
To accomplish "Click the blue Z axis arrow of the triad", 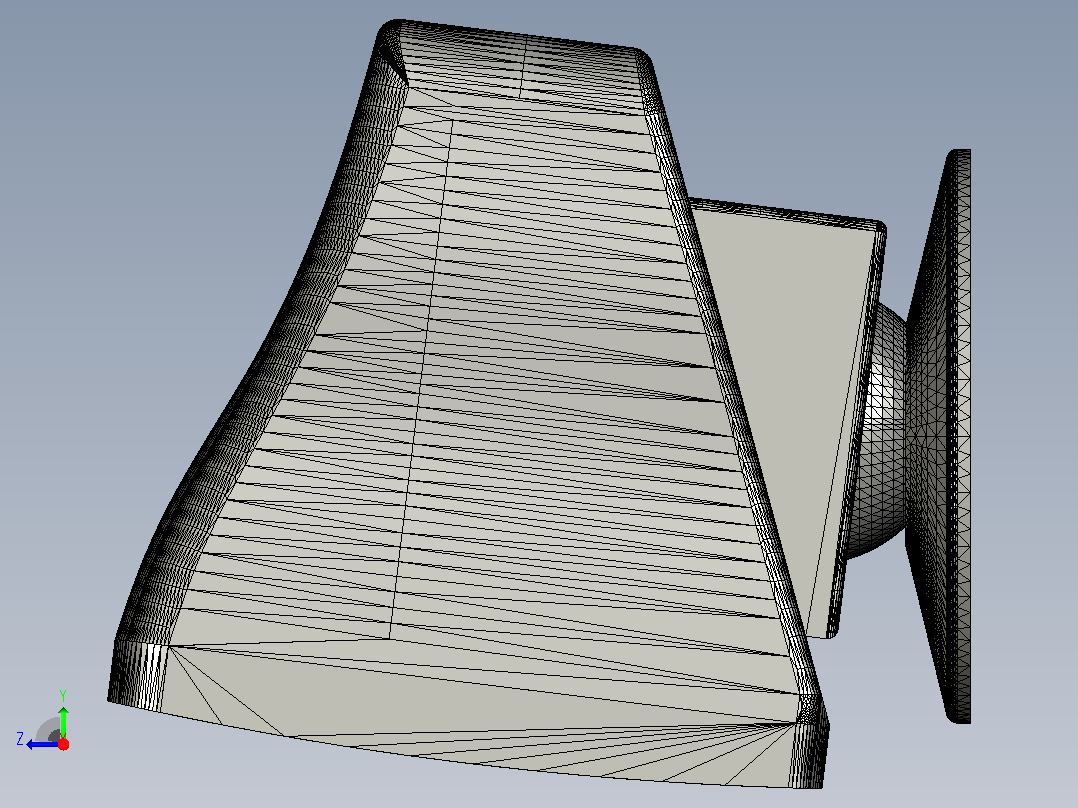I will (x=42, y=744).
